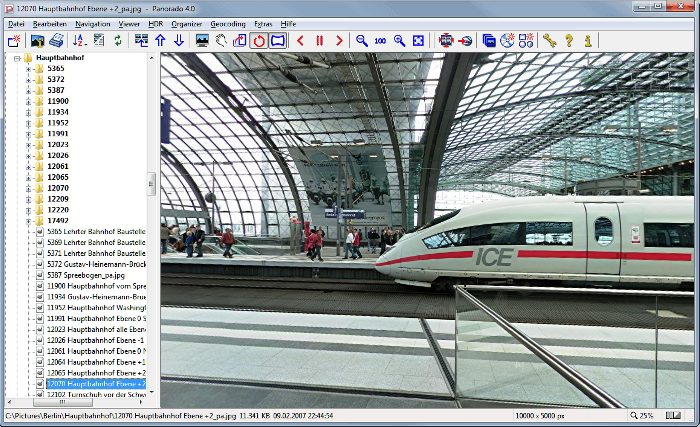The height and width of the screenshot is (427, 700).
Task: Collapse the Hauptbahnhof folder
Action: click(17, 58)
